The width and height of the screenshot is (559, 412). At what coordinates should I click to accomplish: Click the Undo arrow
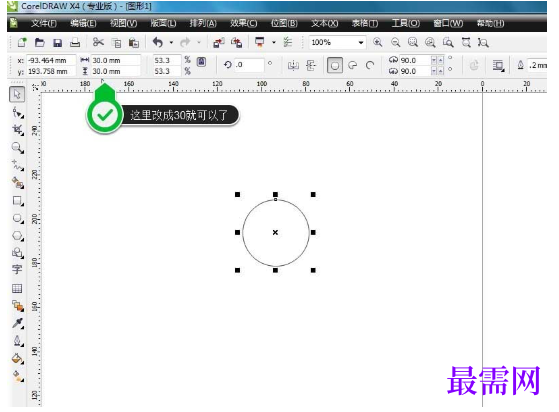click(x=158, y=42)
